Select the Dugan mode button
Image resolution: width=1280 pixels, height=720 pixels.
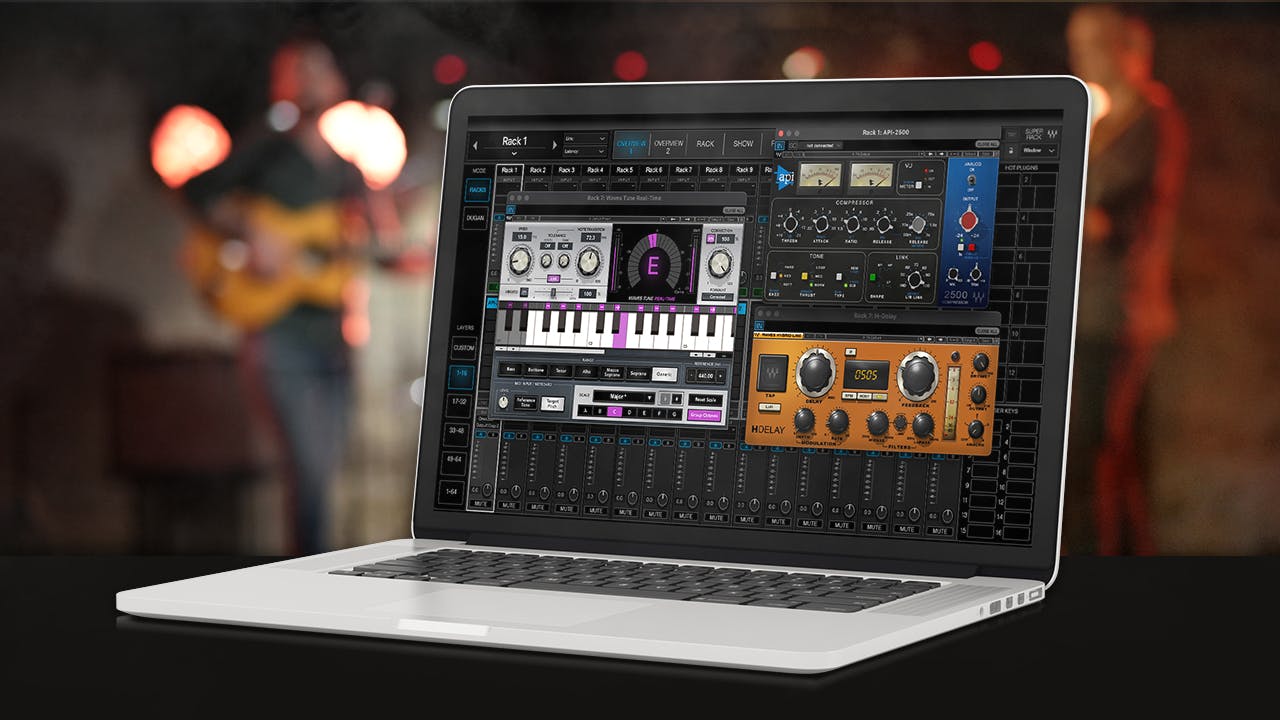[x=477, y=217]
